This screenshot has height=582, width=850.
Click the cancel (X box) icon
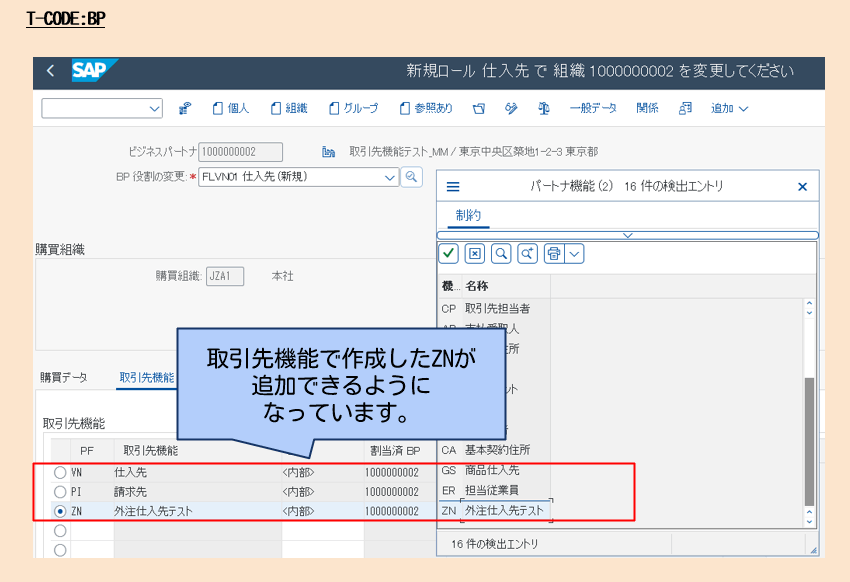(x=475, y=254)
